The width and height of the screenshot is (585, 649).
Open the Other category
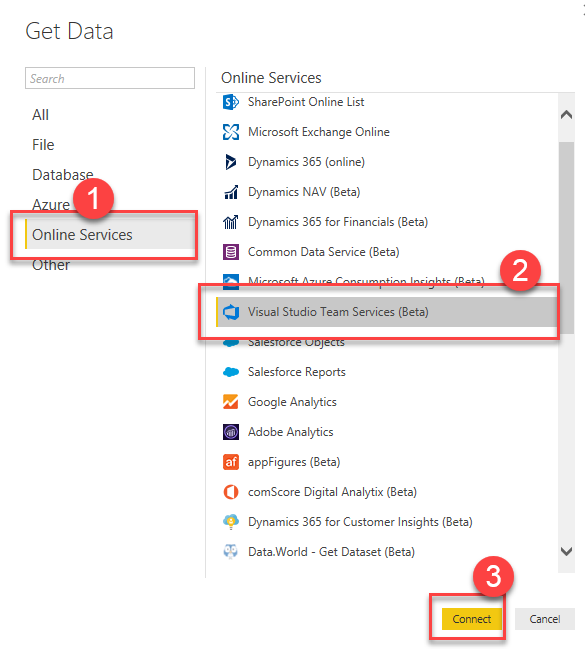tap(51, 265)
